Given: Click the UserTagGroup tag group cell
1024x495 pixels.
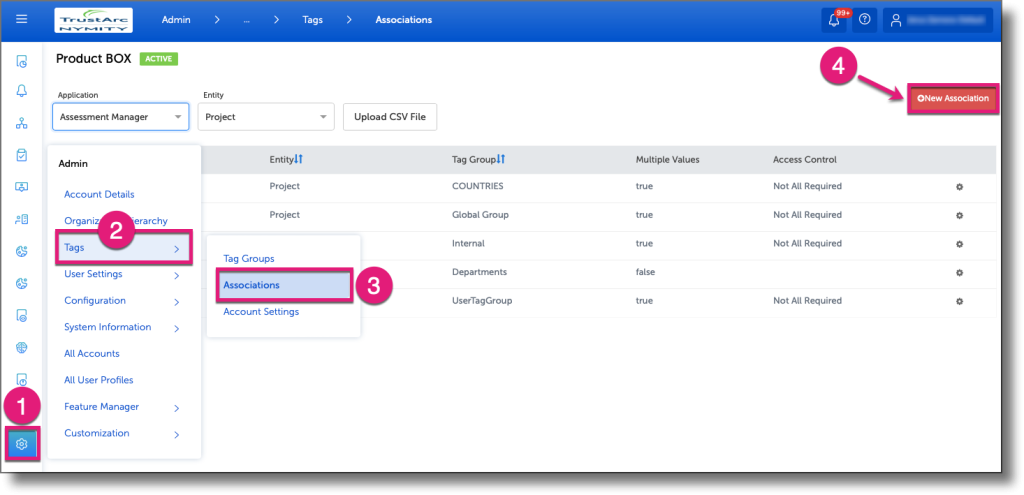Looking at the screenshot, I should point(482,301).
